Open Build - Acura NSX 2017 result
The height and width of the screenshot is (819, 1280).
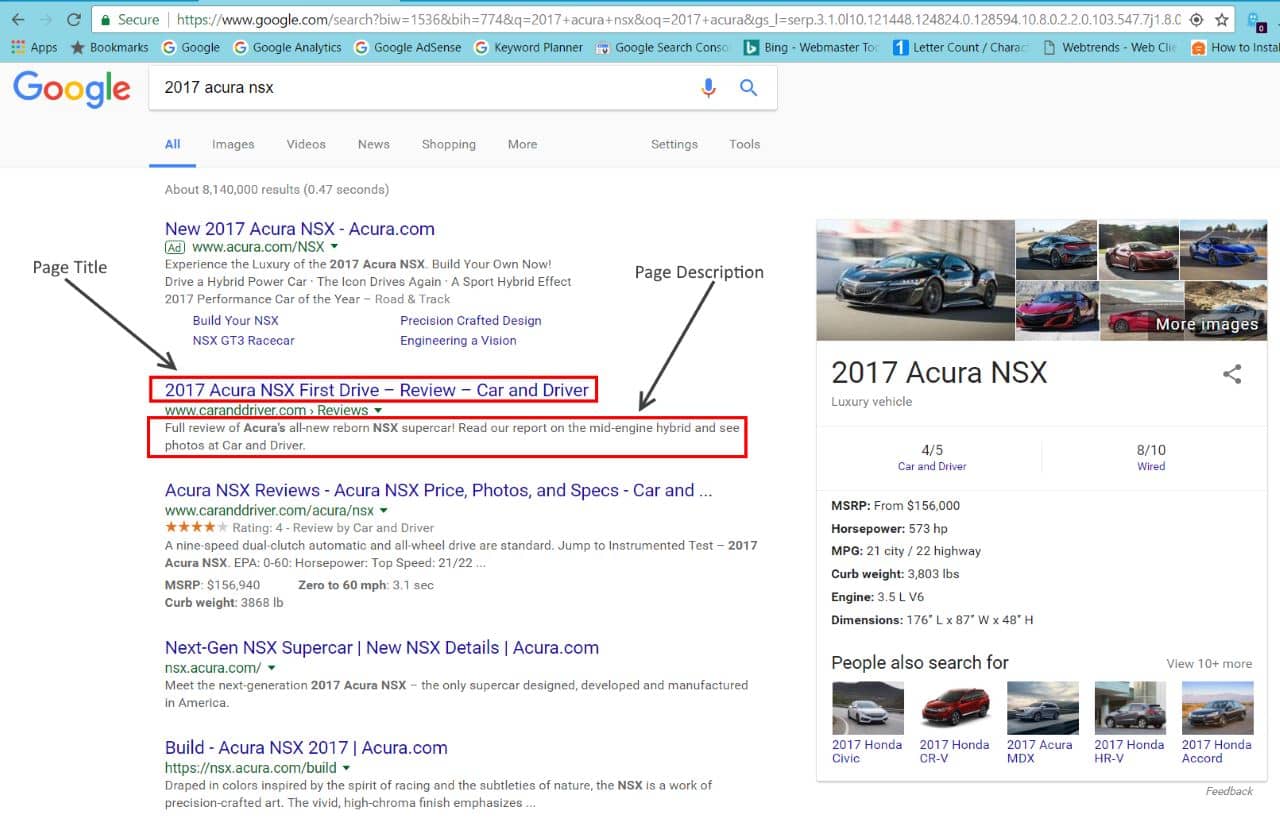pyautogui.click(x=306, y=747)
